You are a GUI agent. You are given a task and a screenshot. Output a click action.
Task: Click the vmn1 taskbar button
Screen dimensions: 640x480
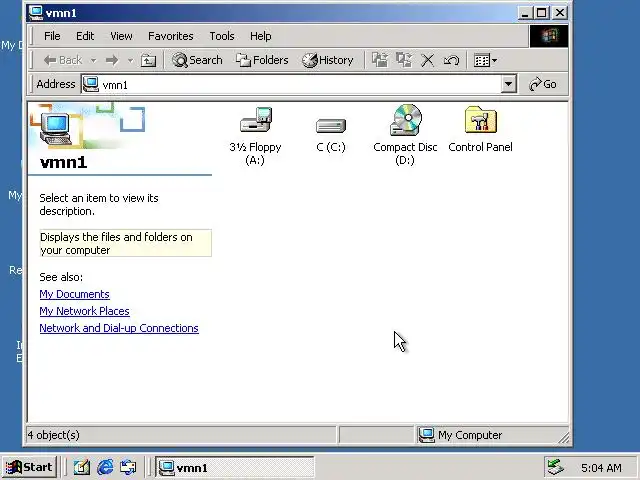(234, 467)
